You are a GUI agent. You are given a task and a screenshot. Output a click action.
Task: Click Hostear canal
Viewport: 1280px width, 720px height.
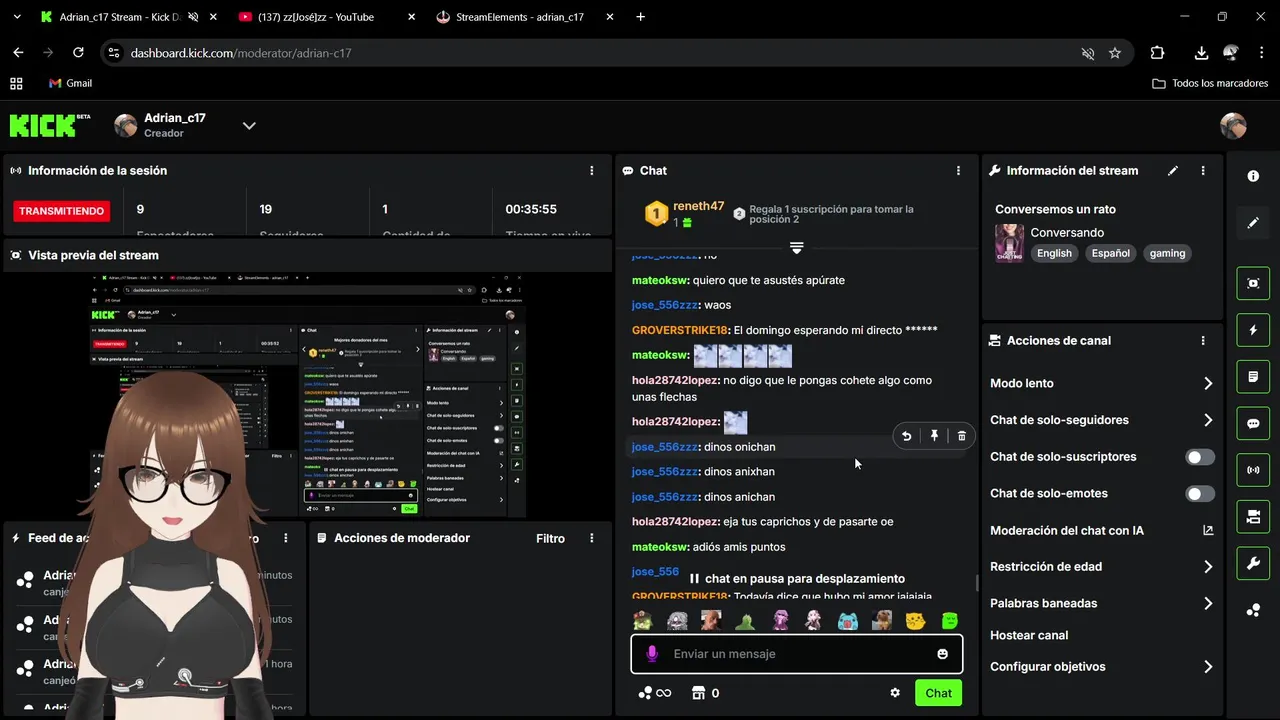(x=1029, y=636)
